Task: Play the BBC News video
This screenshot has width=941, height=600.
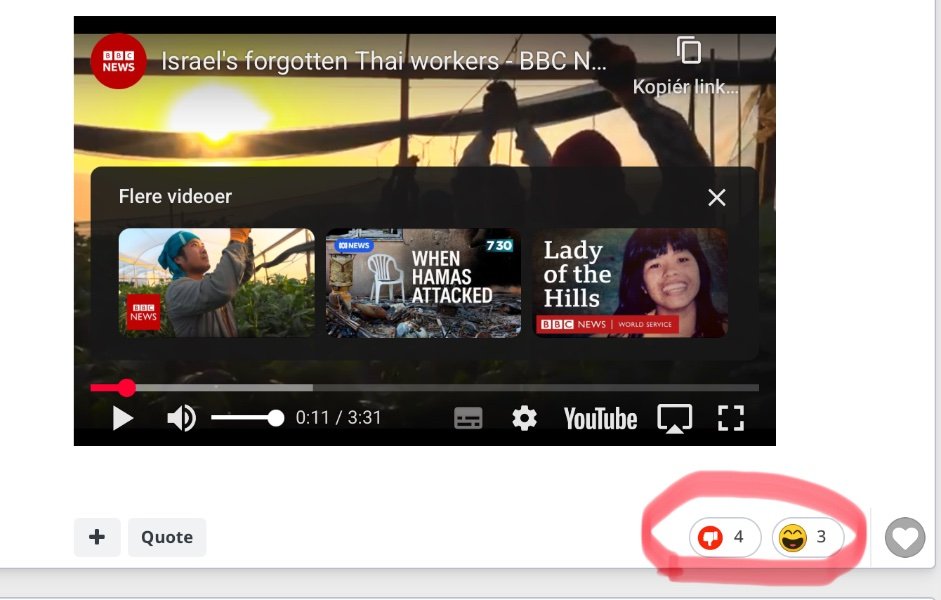Action: (x=123, y=418)
